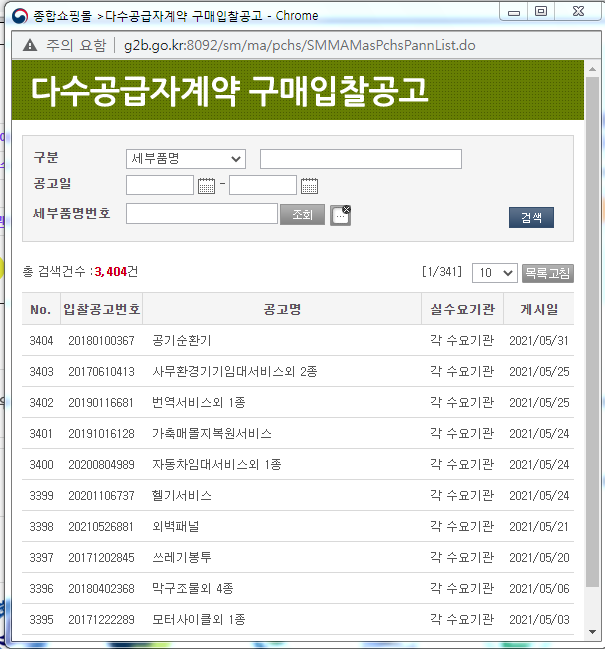Viewport: 605px width, 649px height.
Task: Select bid number 20170610413
Action: (x=101, y=372)
